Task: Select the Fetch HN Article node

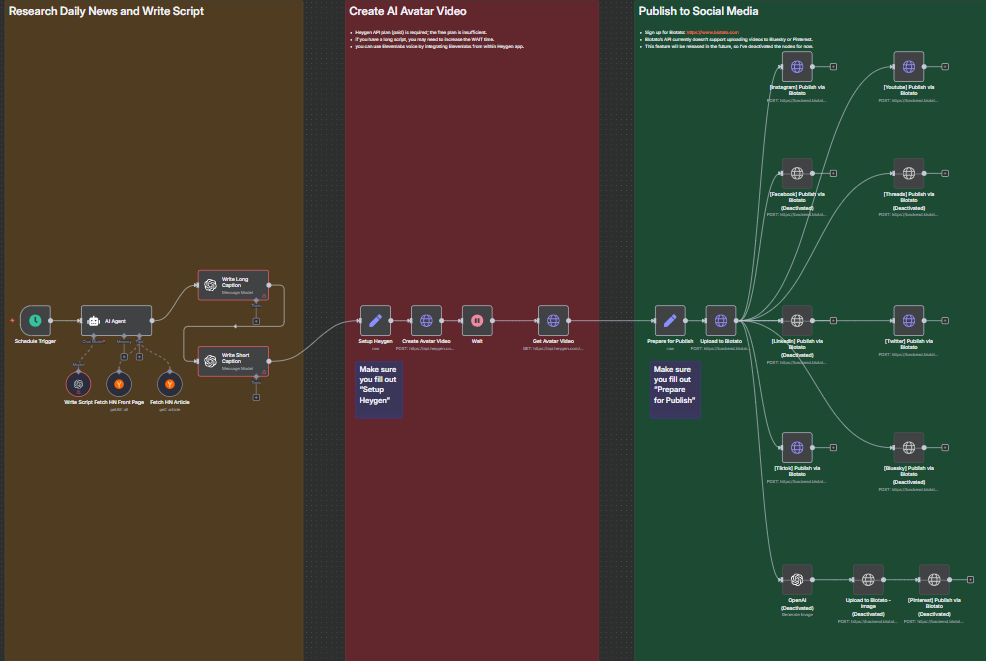Action: tap(170, 383)
